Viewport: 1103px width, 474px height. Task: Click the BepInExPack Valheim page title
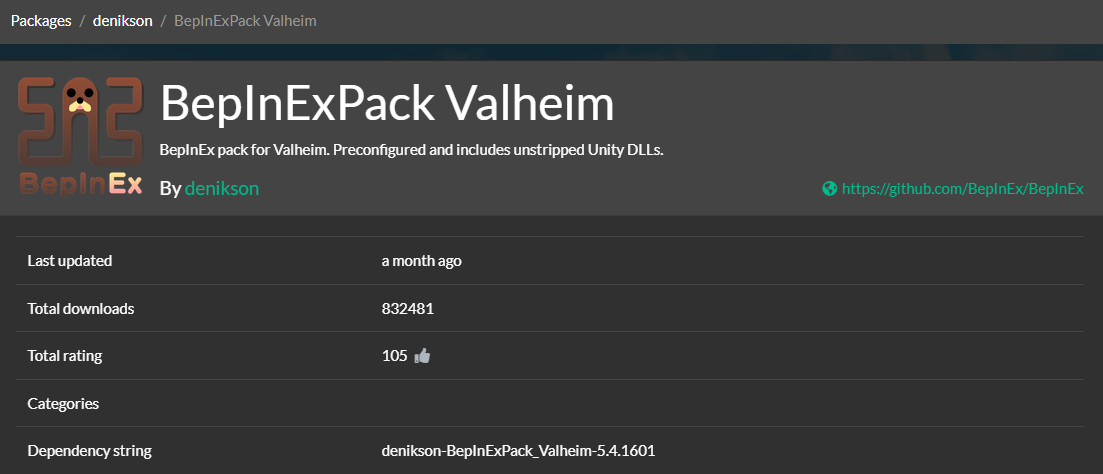click(387, 103)
